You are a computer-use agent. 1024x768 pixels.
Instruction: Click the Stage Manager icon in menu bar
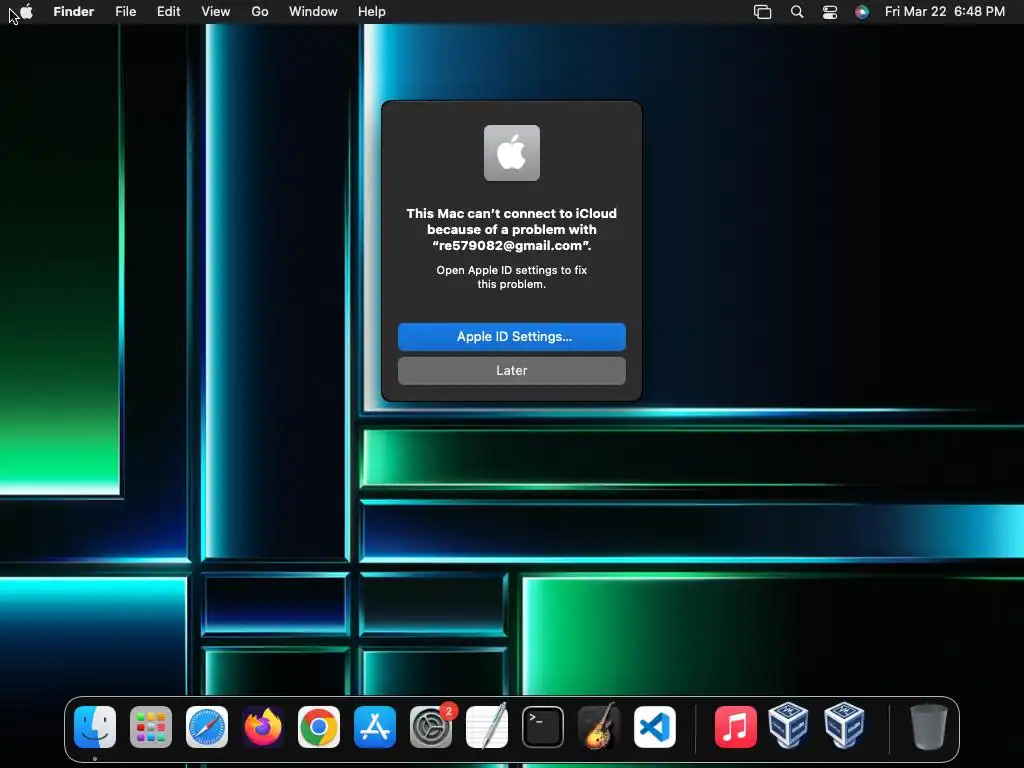click(762, 12)
